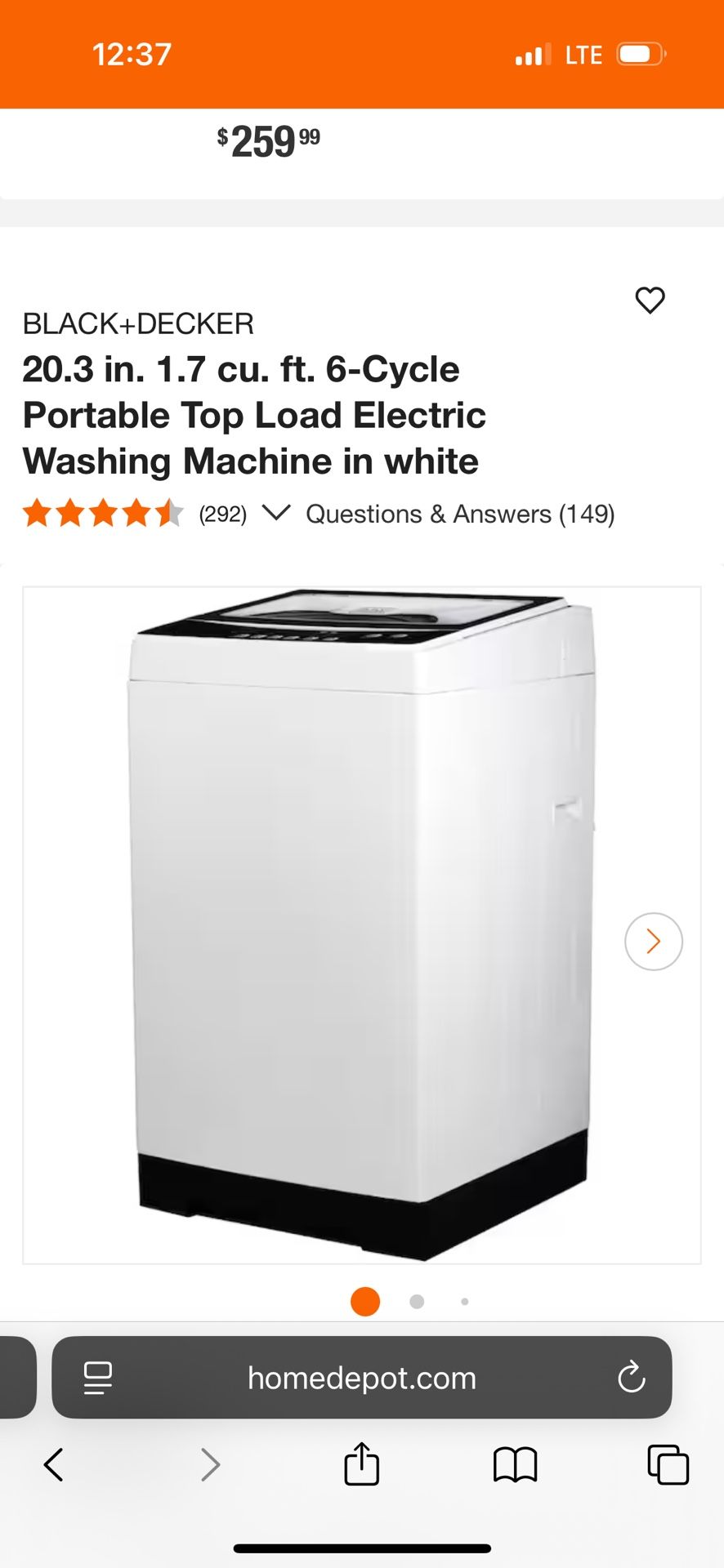
Task: Tap the 12:37 status bar clock
Action: 132,55
